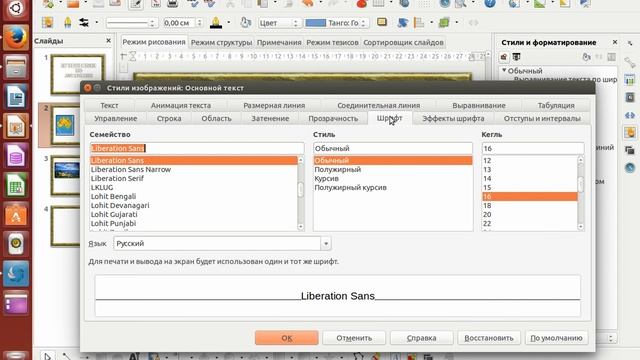Open the Табуляция tab
The image size is (640, 360).
(556, 105)
